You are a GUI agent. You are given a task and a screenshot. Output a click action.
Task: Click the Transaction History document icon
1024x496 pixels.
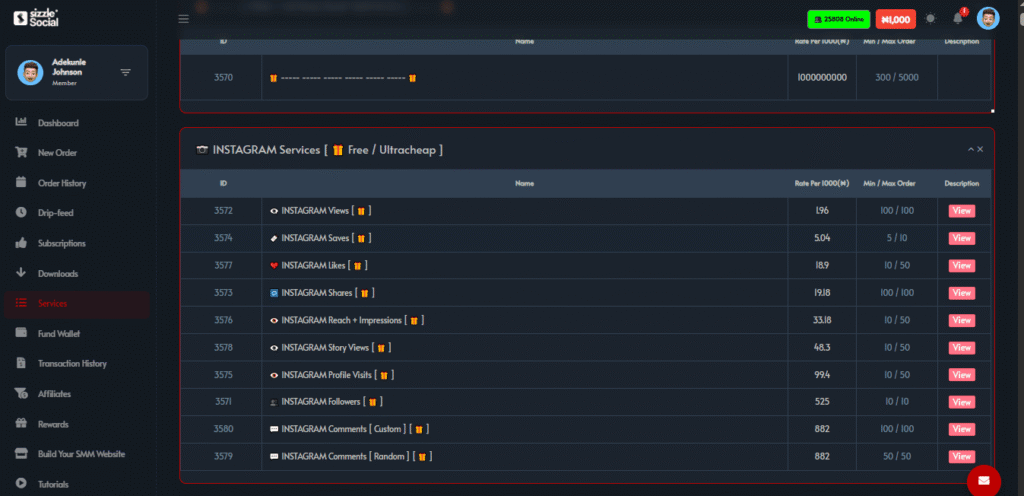point(21,363)
